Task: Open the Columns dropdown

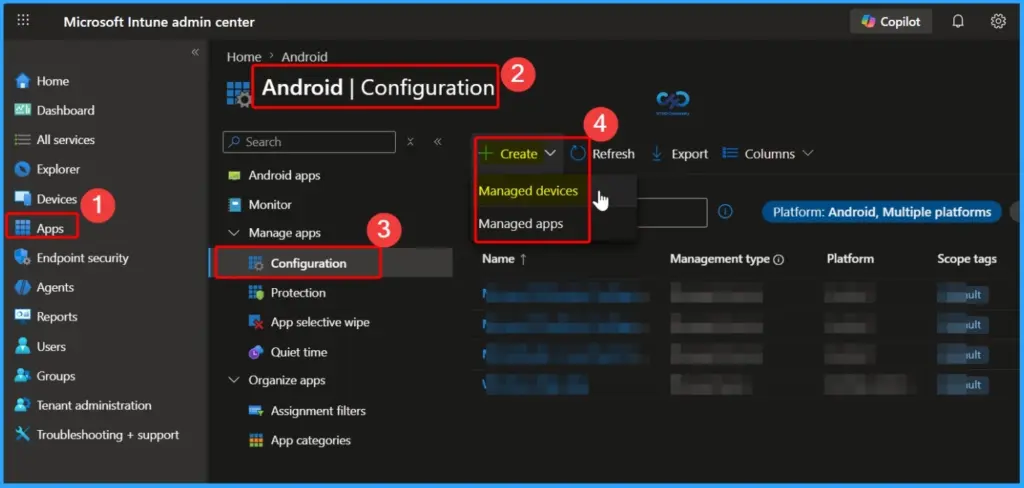Action: [768, 154]
